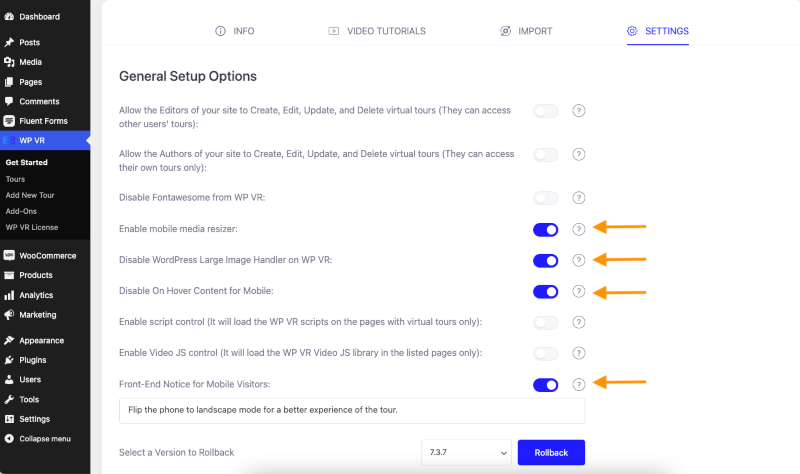Click the help icon for Disable Fontawesome setting

pyautogui.click(x=578, y=198)
